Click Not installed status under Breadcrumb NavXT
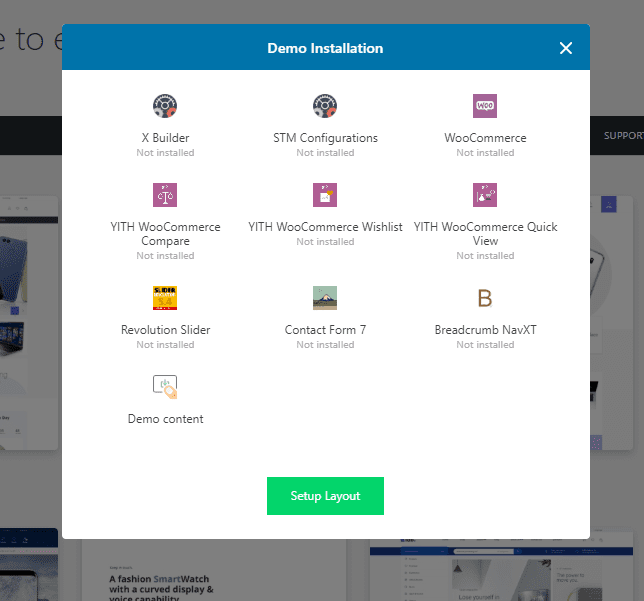644x601 pixels. point(485,345)
